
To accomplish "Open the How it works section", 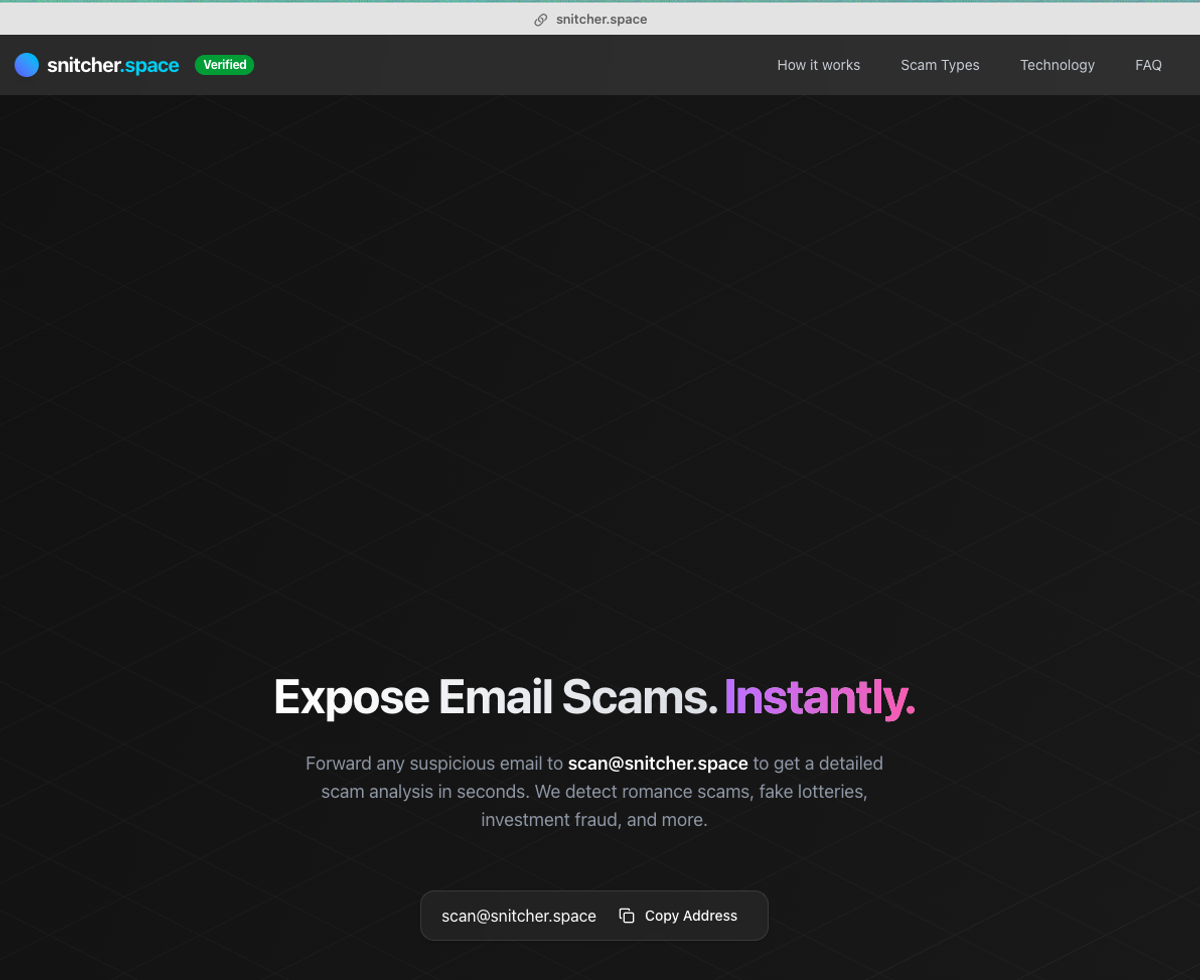I will [818, 65].
